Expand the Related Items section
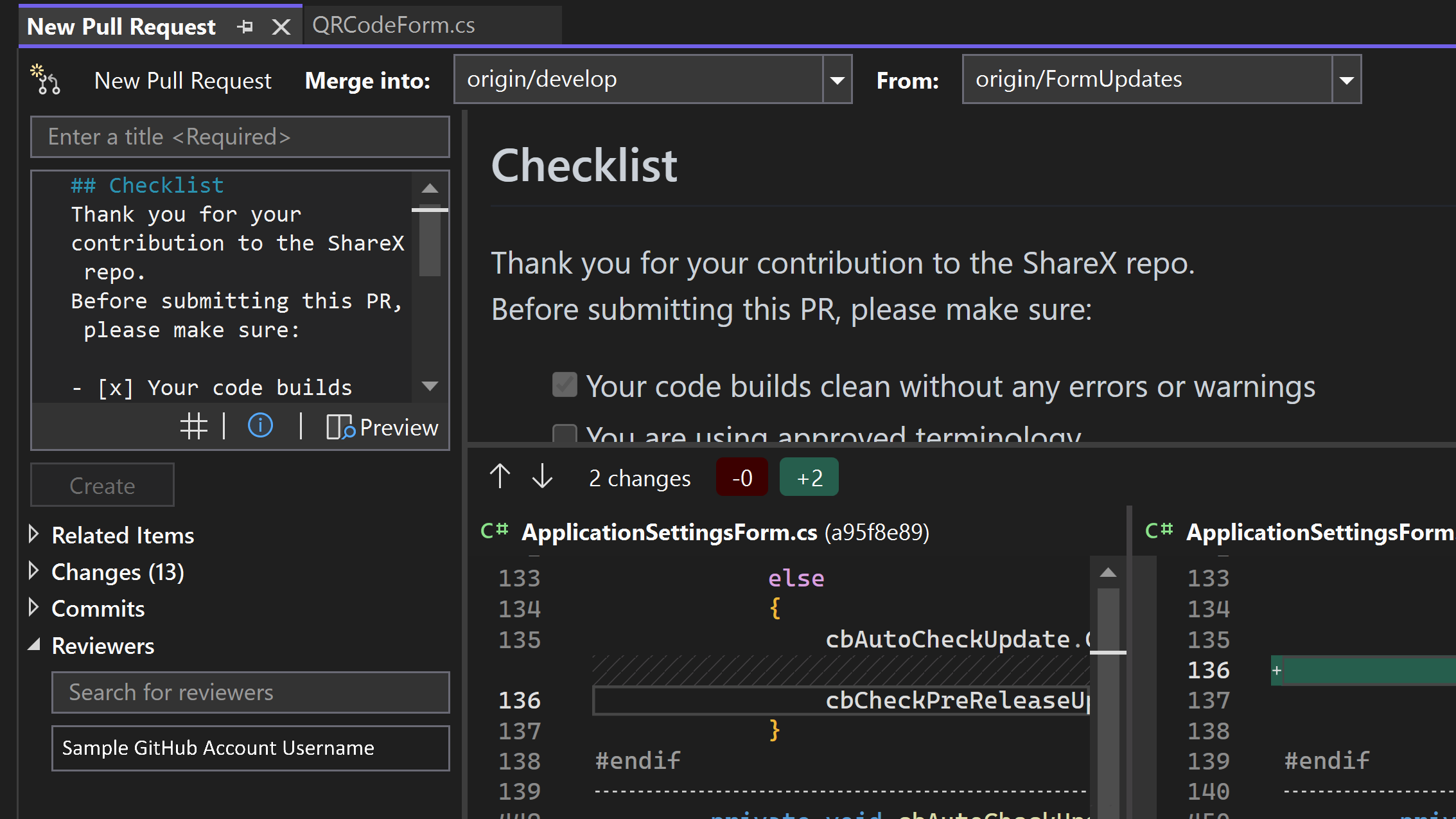Image resolution: width=1456 pixels, height=819 pixels. pyautogui.click(x=35, y=535)
